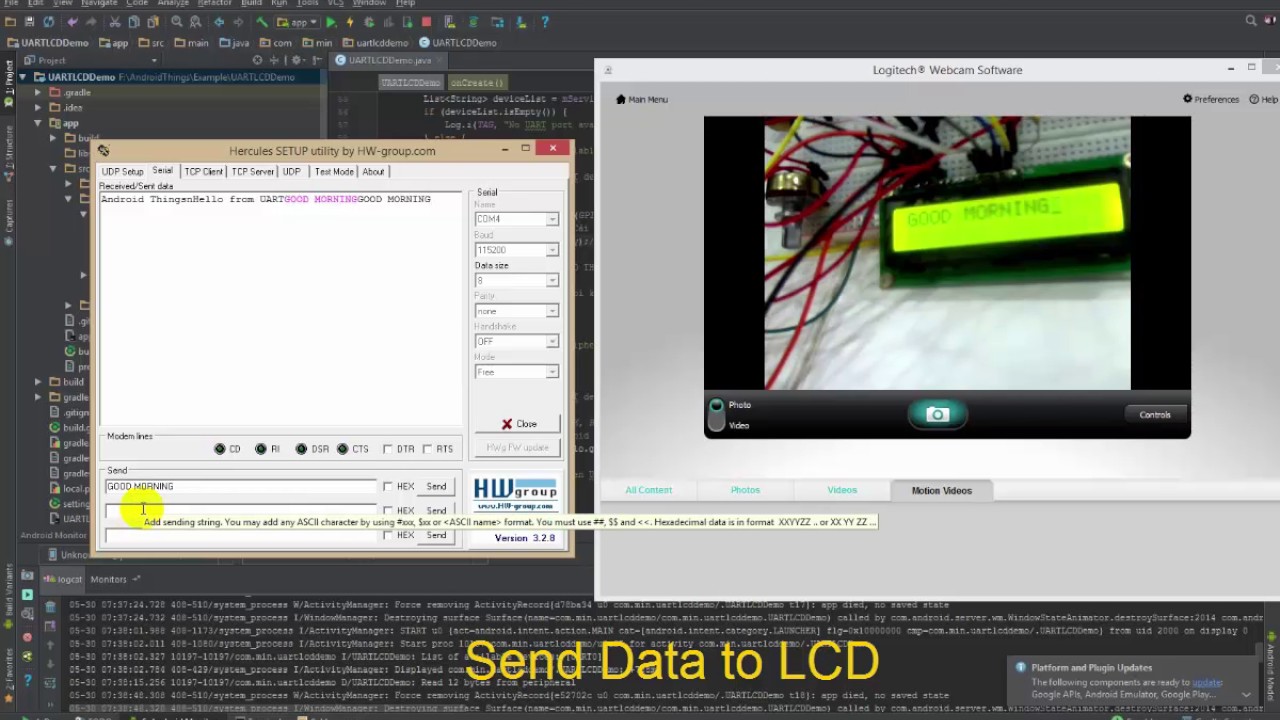The height and width of the screenshot is (720, 1280).
Task: Toggle the DTR modem line checkbox
Action: (x=388, y=449)
